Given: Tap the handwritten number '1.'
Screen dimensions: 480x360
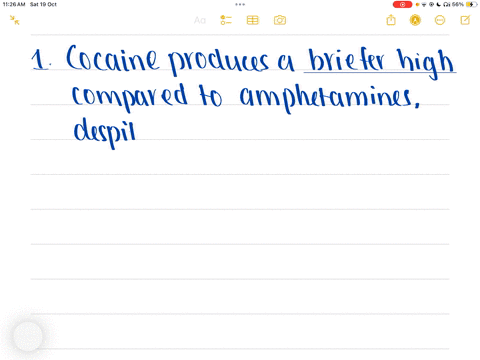Looking at the screenshot, I should tap(41, 60).
